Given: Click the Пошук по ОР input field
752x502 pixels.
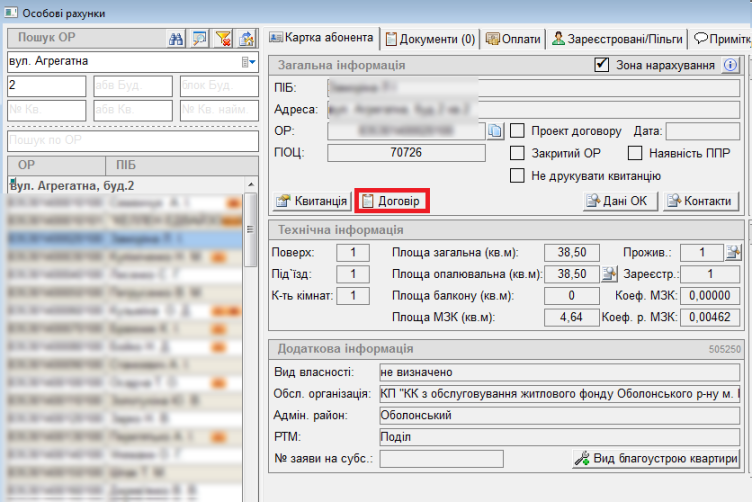Looking at the screenshot, I should click(131, 142).
